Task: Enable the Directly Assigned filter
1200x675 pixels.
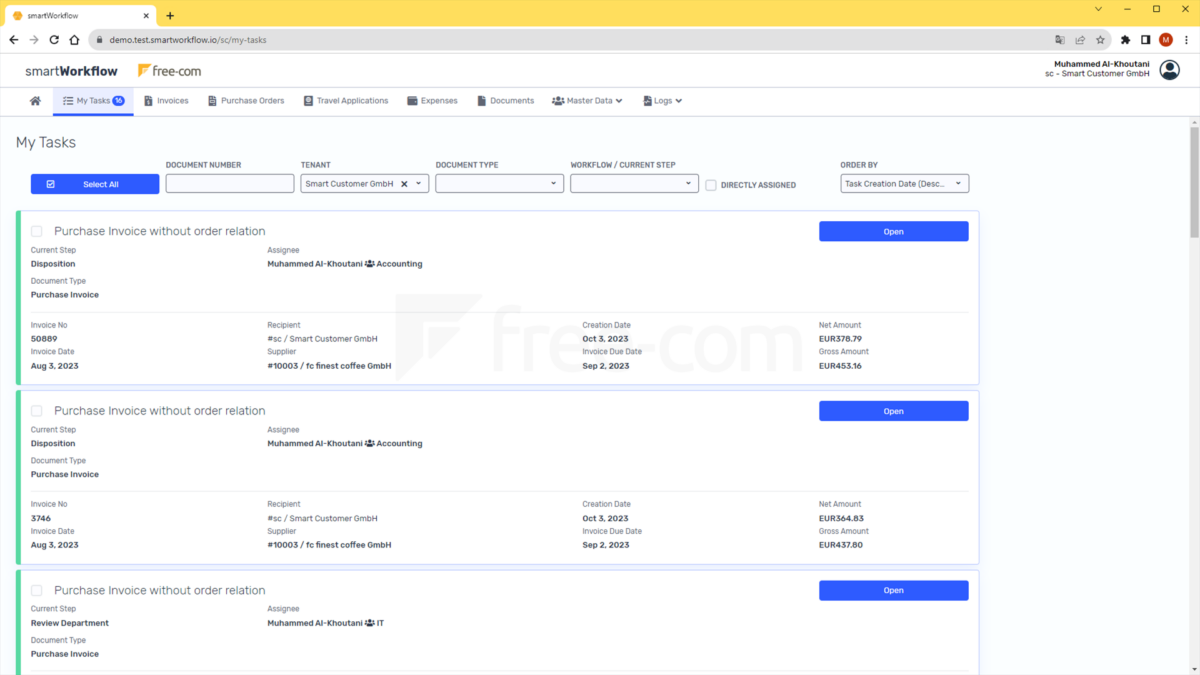Action: [x=711, y=184]
